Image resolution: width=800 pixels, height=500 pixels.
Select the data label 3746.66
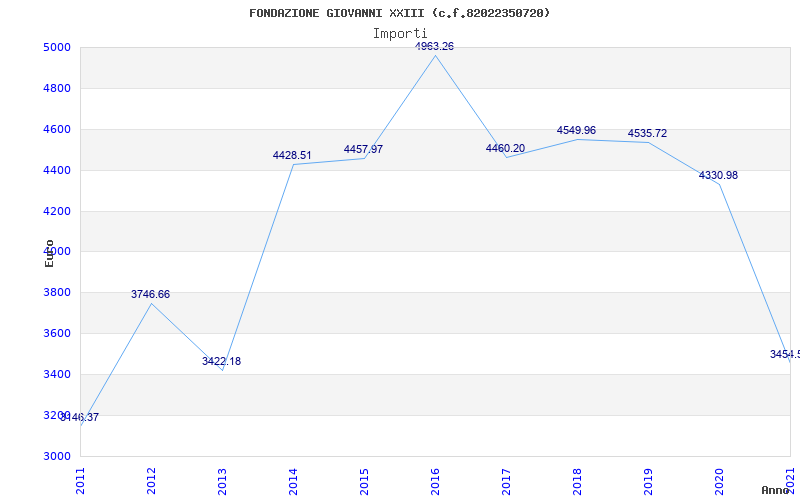tap(151, 294)
